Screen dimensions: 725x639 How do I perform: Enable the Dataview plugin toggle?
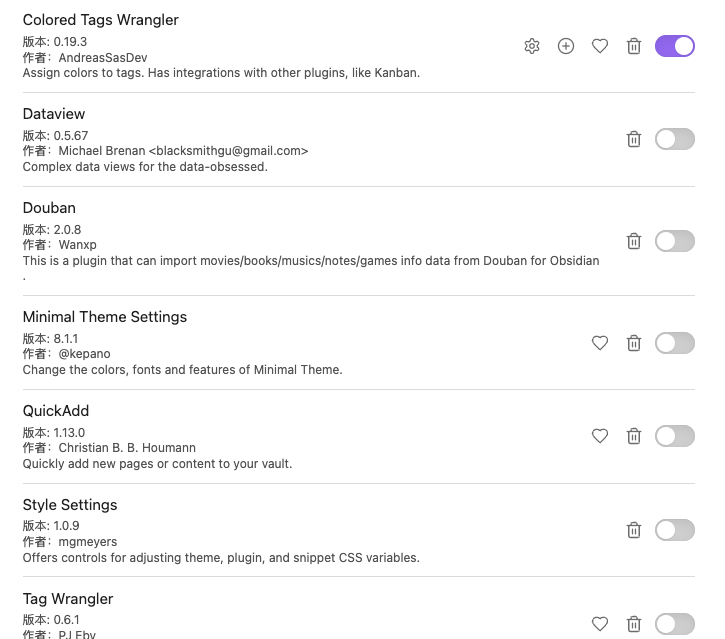point(675,139)
